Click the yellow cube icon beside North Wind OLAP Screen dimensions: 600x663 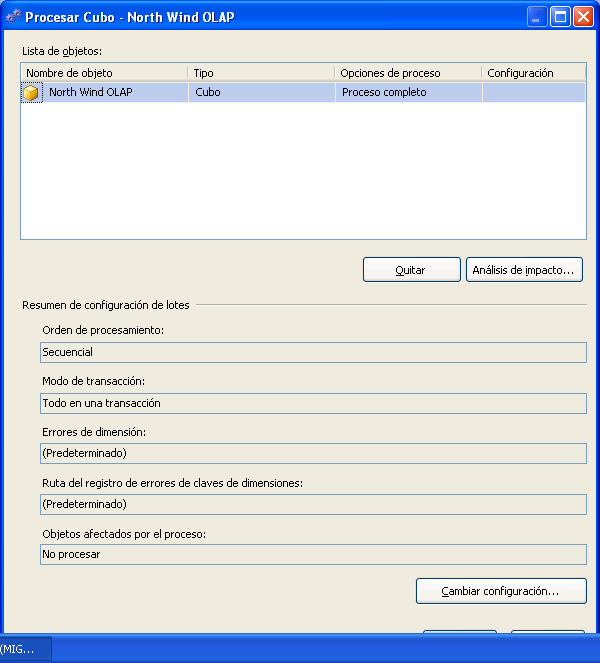point(31,93)
